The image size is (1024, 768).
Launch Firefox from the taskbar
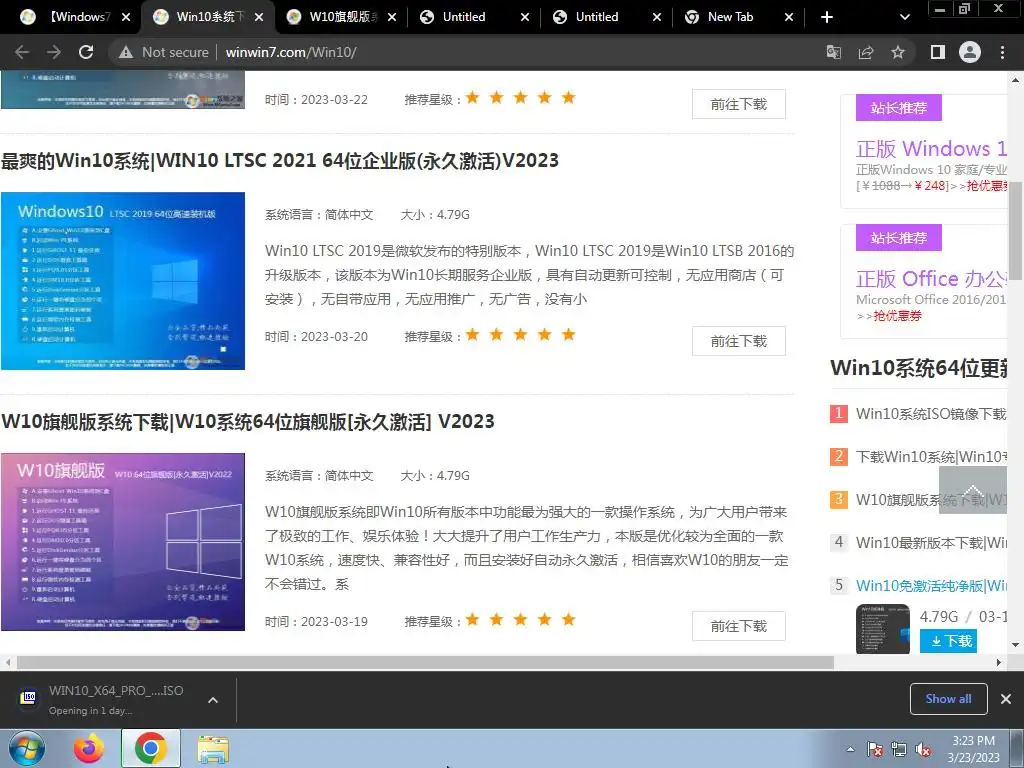coord(89,748)
